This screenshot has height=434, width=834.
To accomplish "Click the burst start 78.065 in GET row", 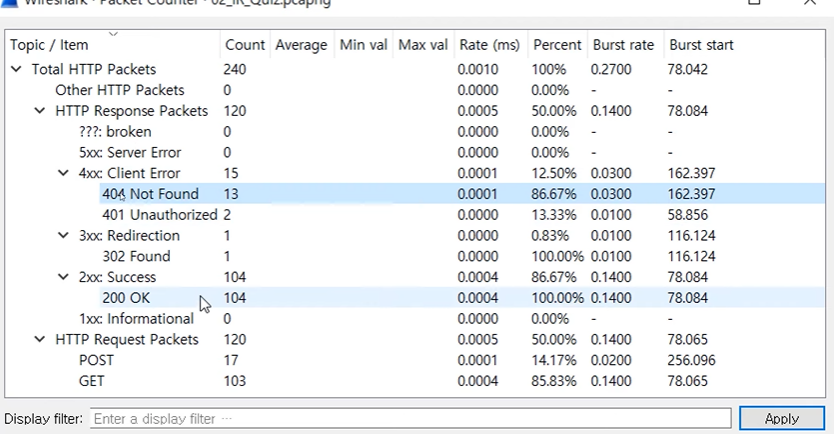I will pyautogui.click(x=688, y=381).
